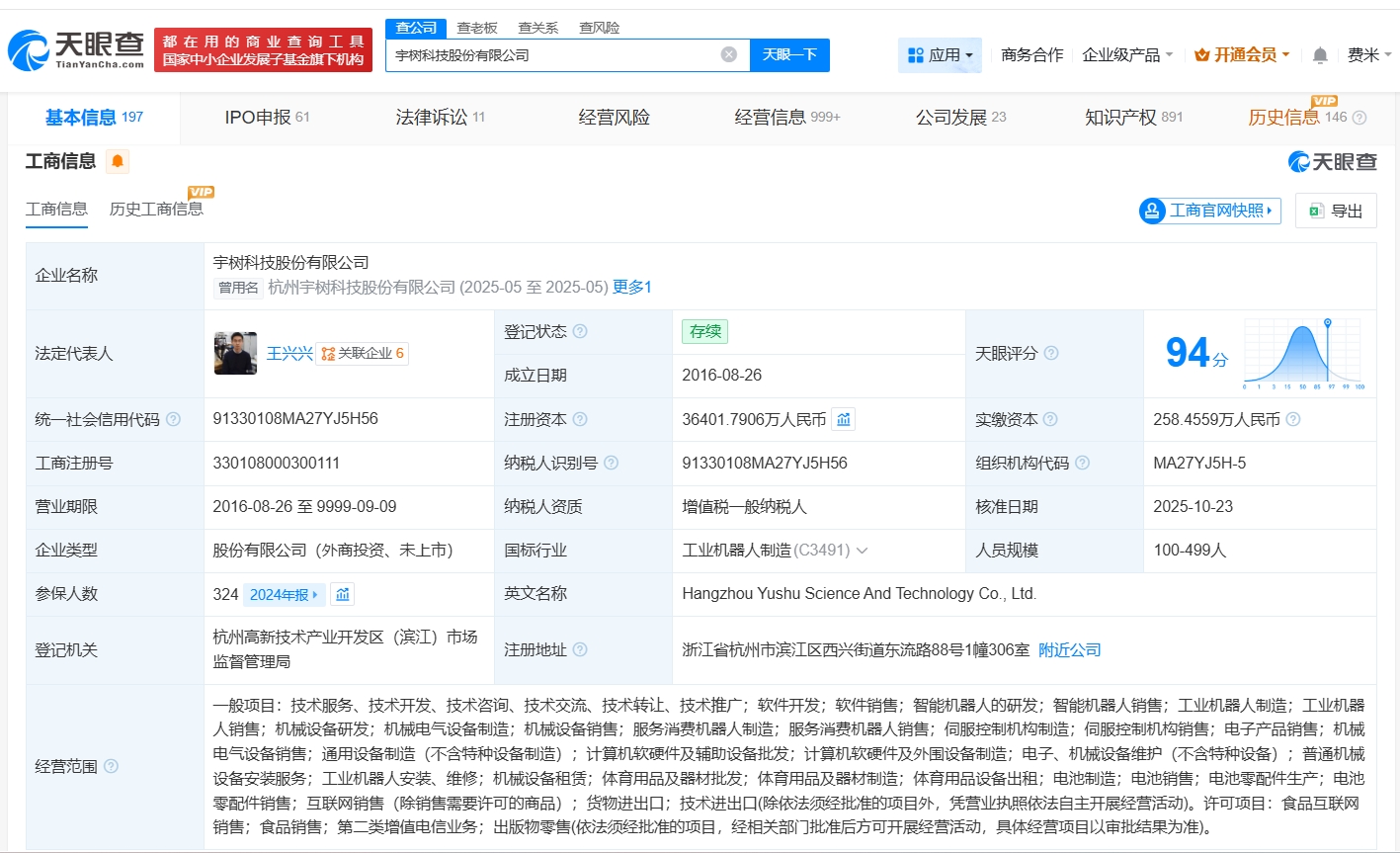Click the 存续 registration status badge
The height and width of the screenshot is (853, 1400).
[x=704, y=331]
